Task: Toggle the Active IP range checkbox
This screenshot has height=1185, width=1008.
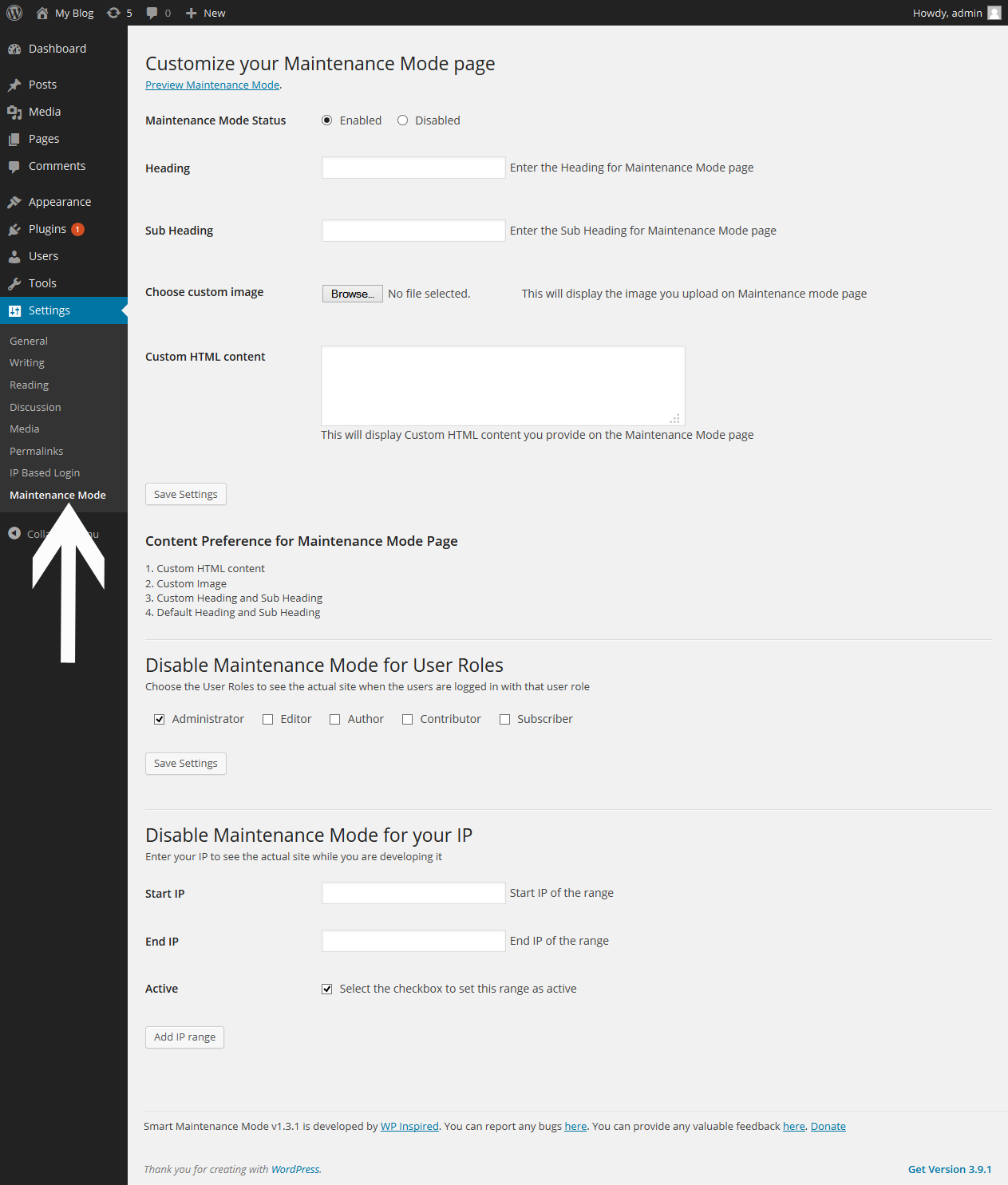Action: (326, 989)
